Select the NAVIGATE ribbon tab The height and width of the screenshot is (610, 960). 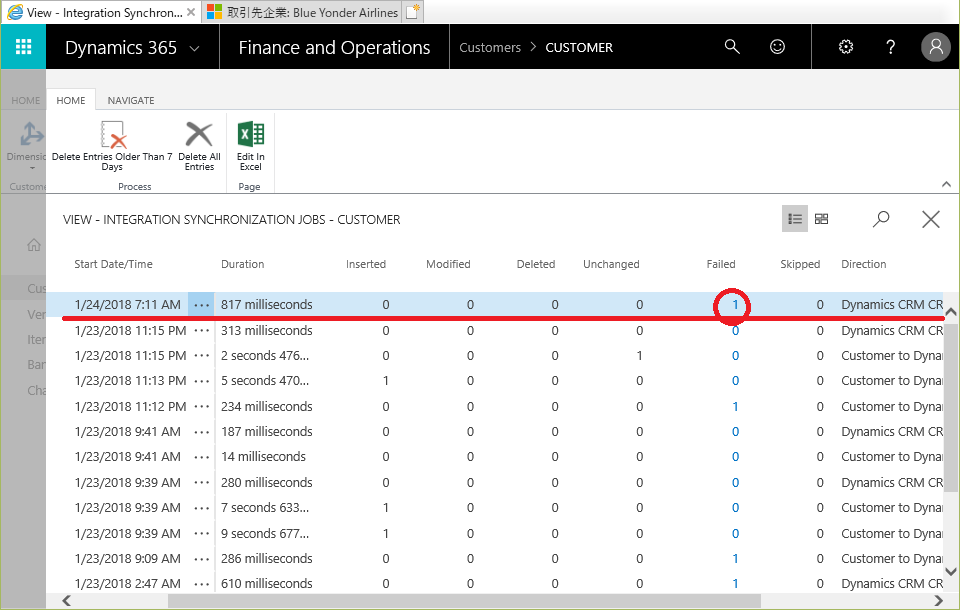131,100
